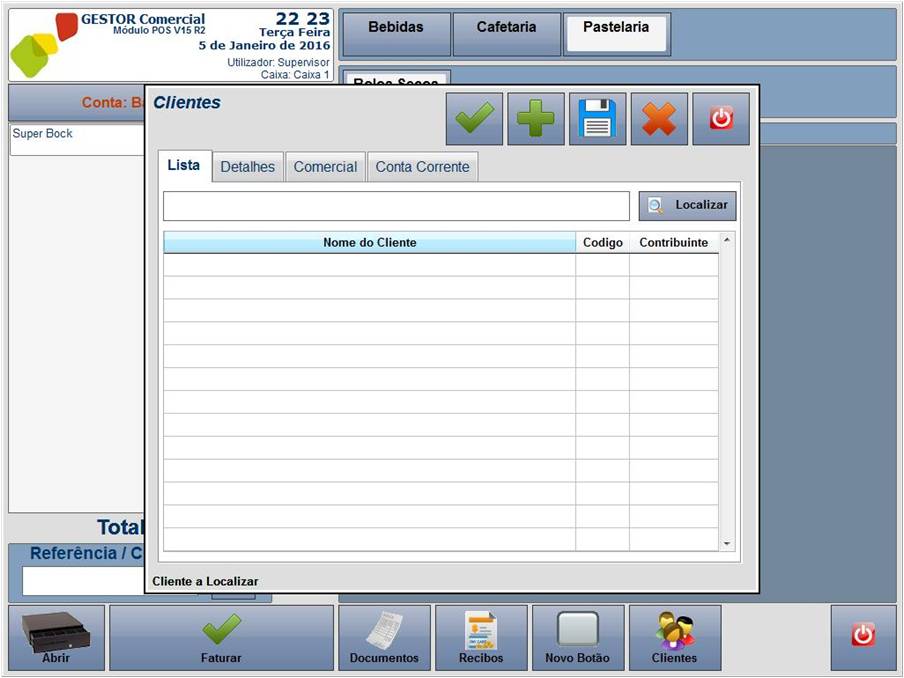Click the Novo Botão button
This screenshot has height=678, width=904.
click(578, 638)
